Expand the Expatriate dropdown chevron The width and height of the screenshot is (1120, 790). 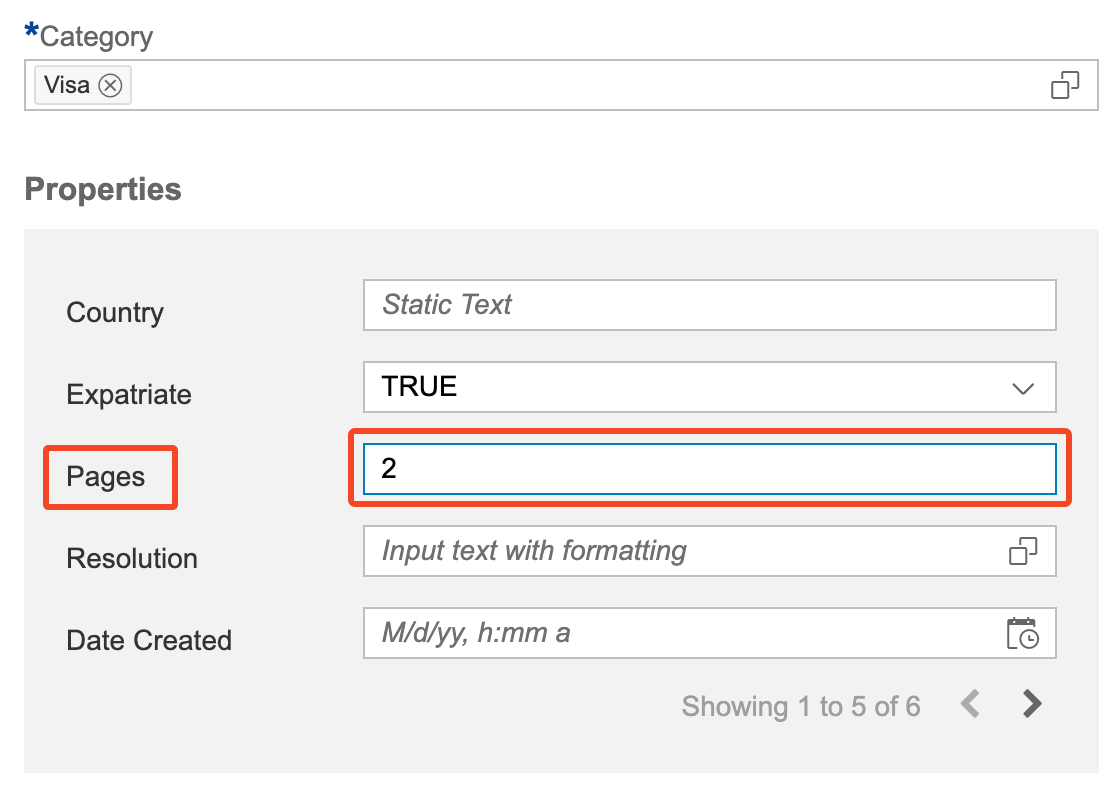[1023, 388]
